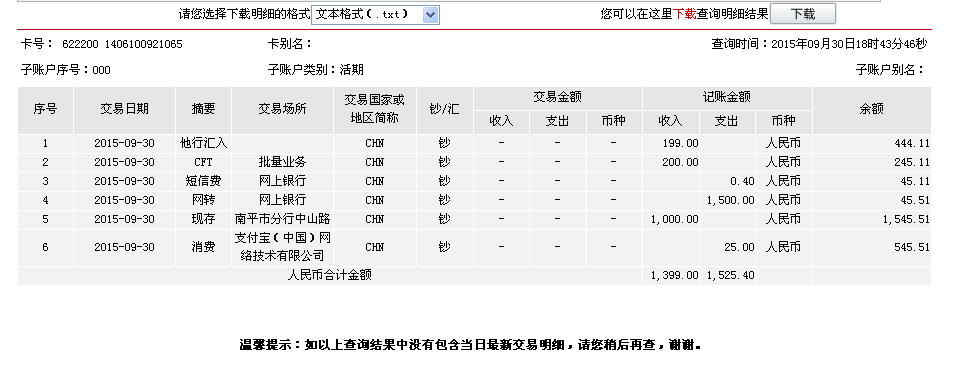Viewport: 966px width, 383px height.
Task: Click the 444.11 balance value
Action: (912, 143)
